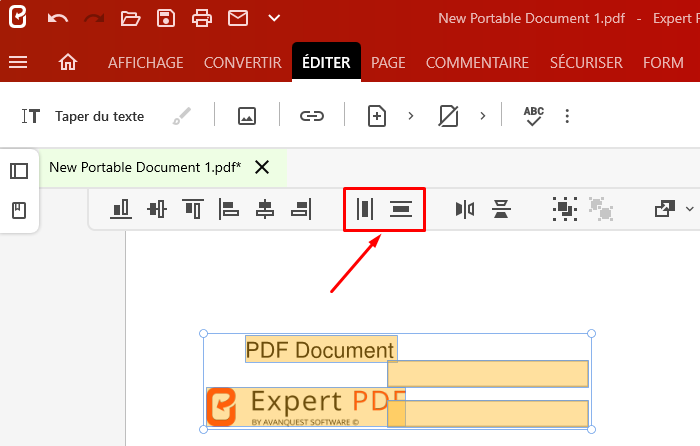Image resolution: width=700 pixels, height=446 pixels.
Task: Go to the Home screen icon
Action: 68,62
